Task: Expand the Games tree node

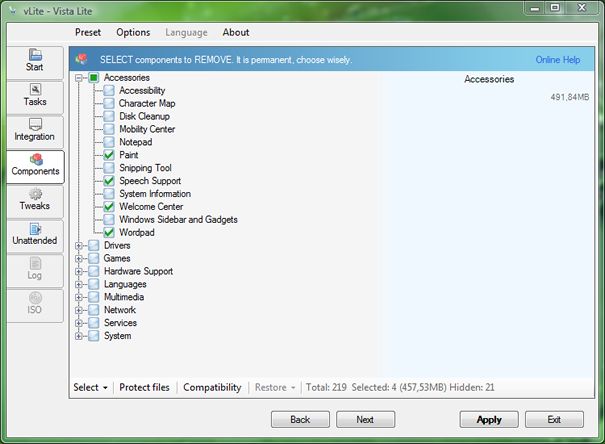Action: [x=79, y=258]
